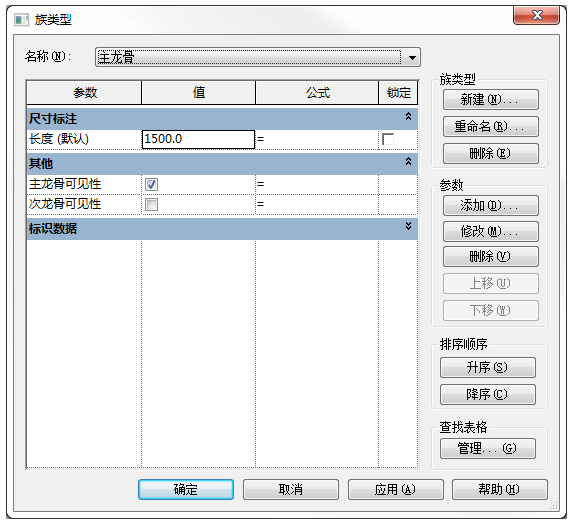The image size is (577, 528).
Task: Click the 族类型 dialog title icon
Action: [21, 20]
